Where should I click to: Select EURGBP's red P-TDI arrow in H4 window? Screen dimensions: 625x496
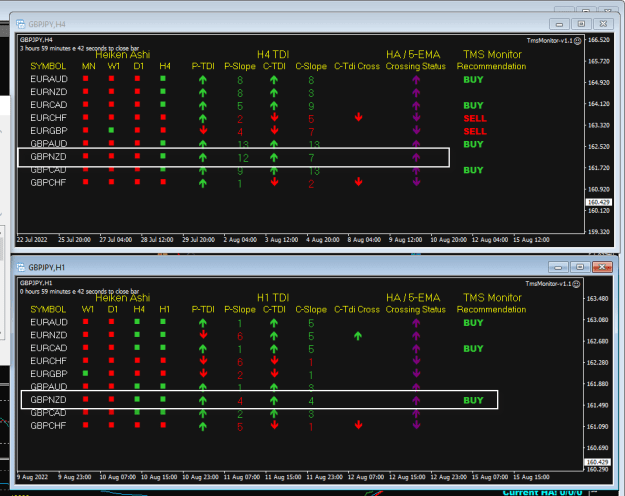pos(203,130)
